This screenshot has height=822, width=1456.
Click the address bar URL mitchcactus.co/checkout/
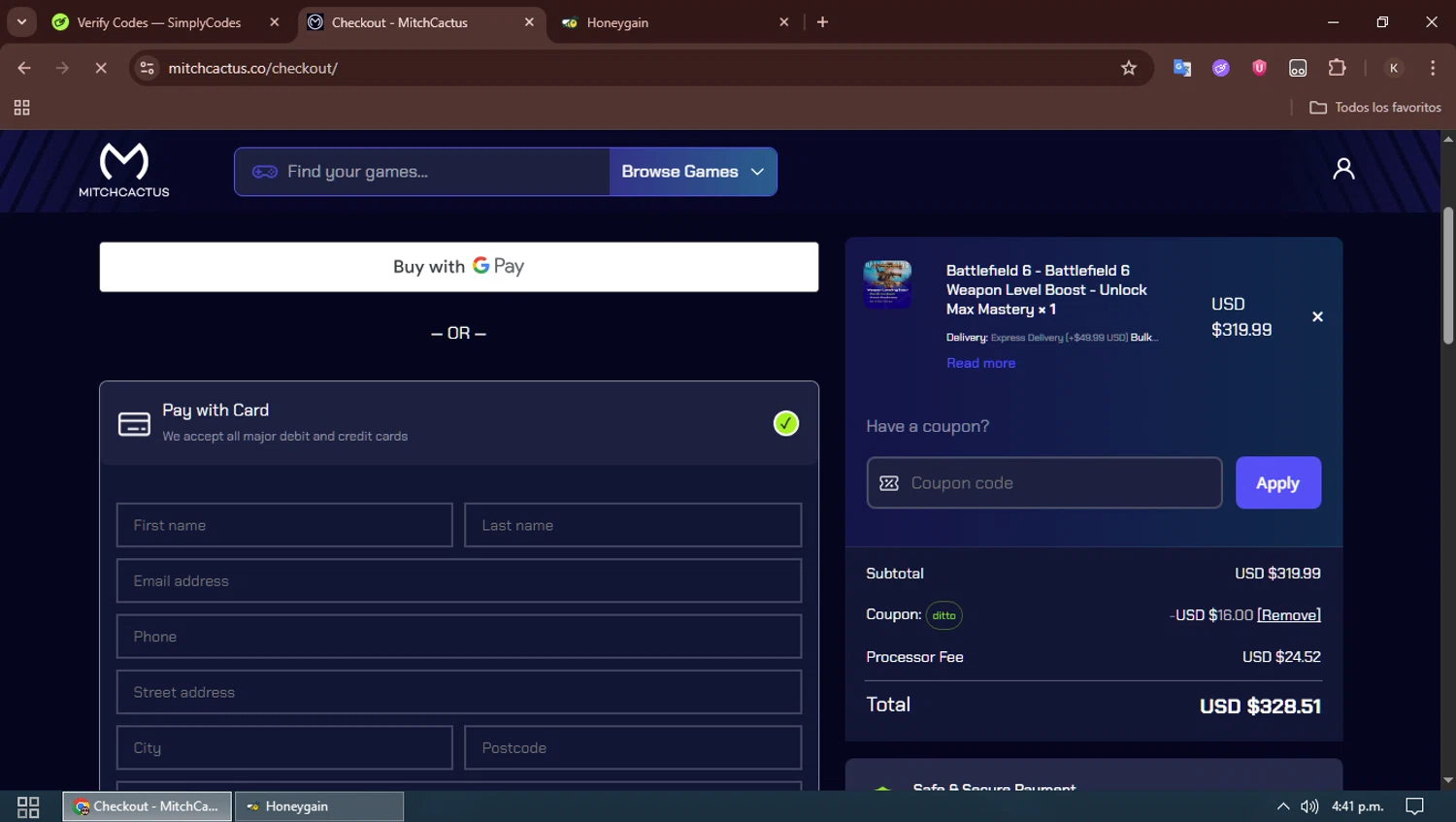(253, 68)
